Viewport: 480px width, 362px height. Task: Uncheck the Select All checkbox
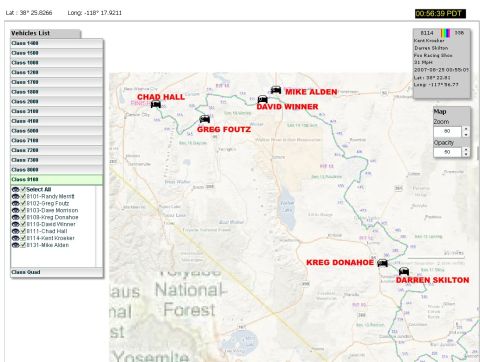tap(23, 189)
